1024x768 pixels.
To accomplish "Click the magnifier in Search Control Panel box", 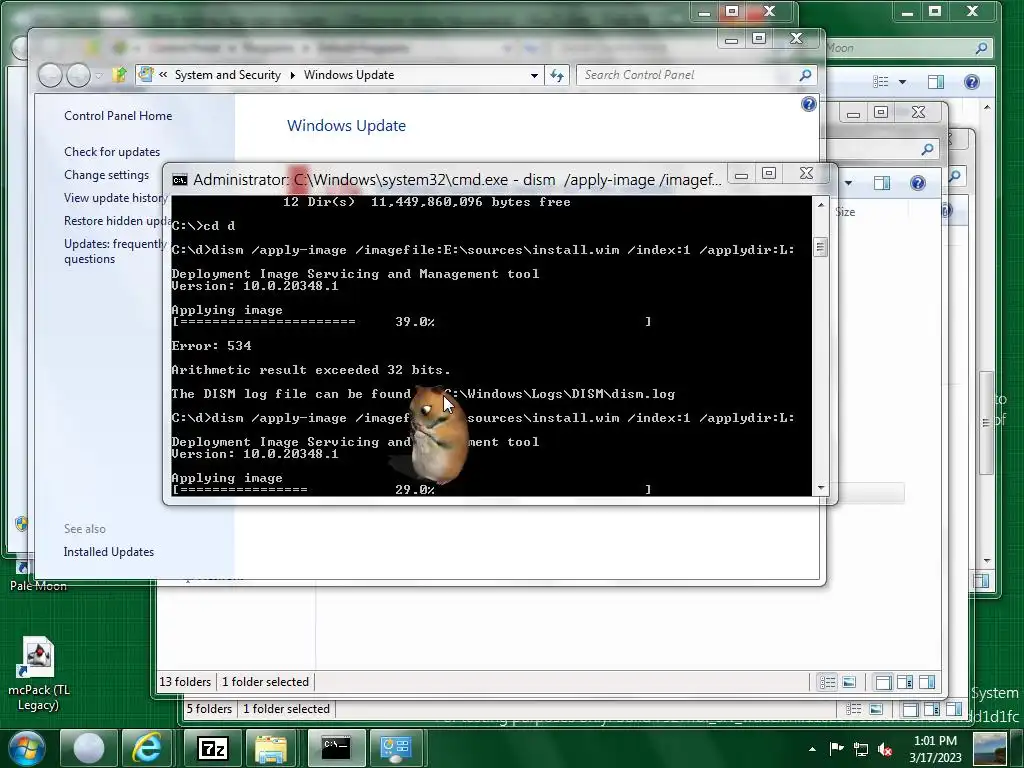I will tap(805, 75).
